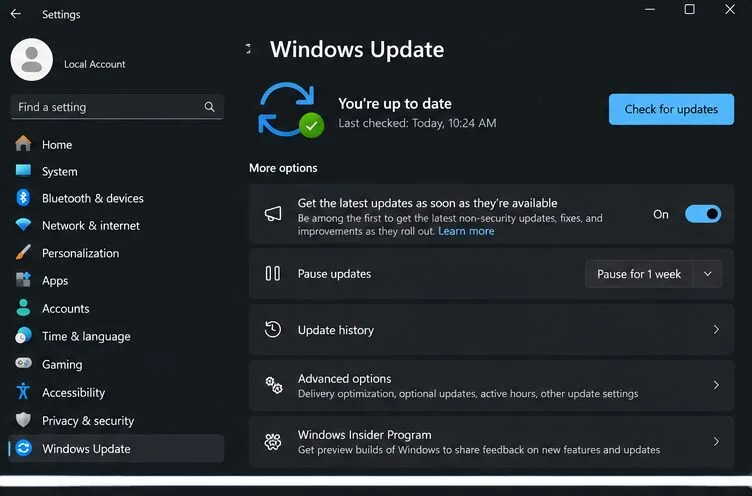Open Home in the sidebar
Viewport: 752px width, 496px height.
coord(116,144)
